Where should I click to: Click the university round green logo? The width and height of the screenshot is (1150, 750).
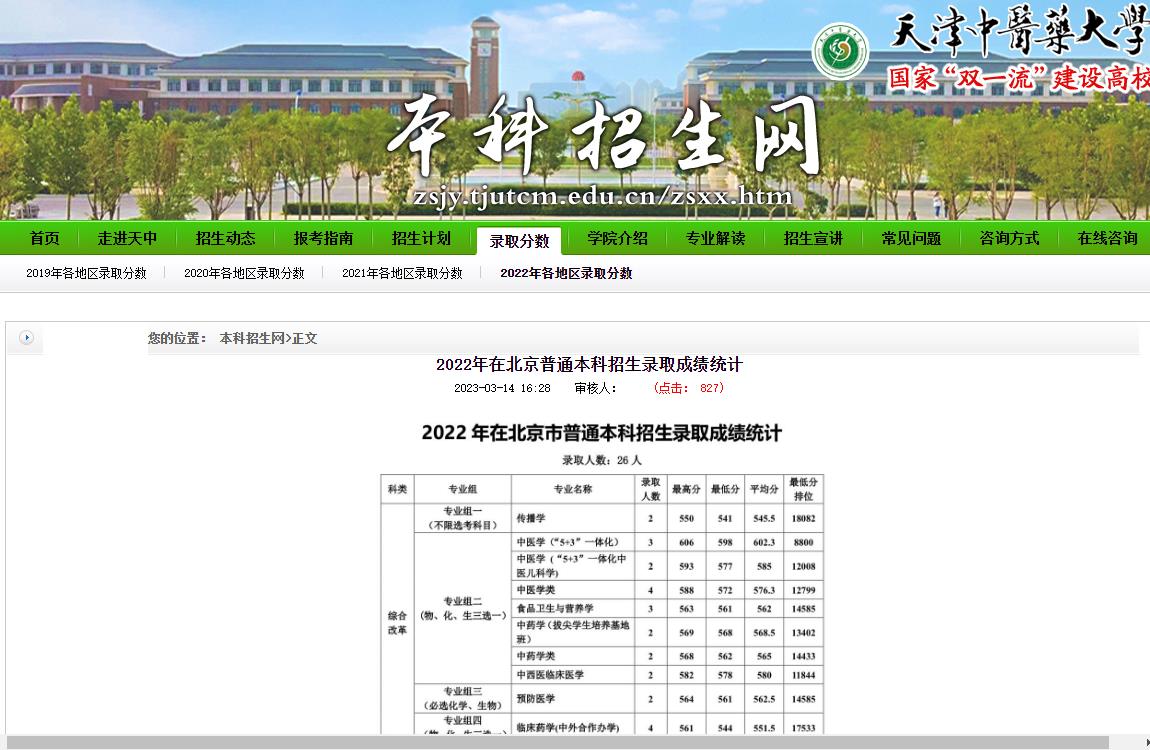coord(840,51)
